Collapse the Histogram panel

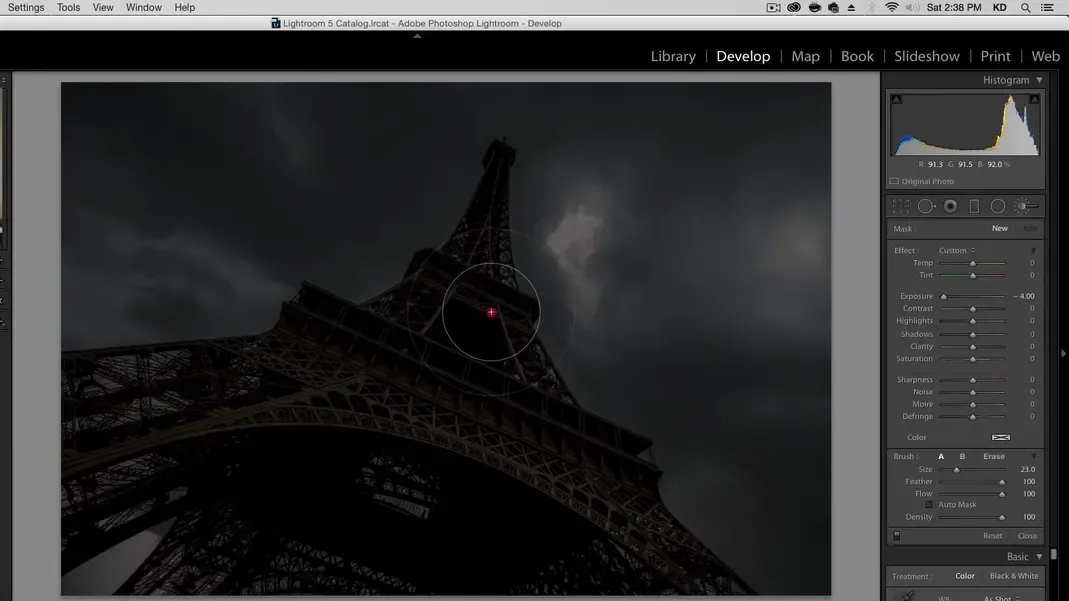(x=1039, y=80)
